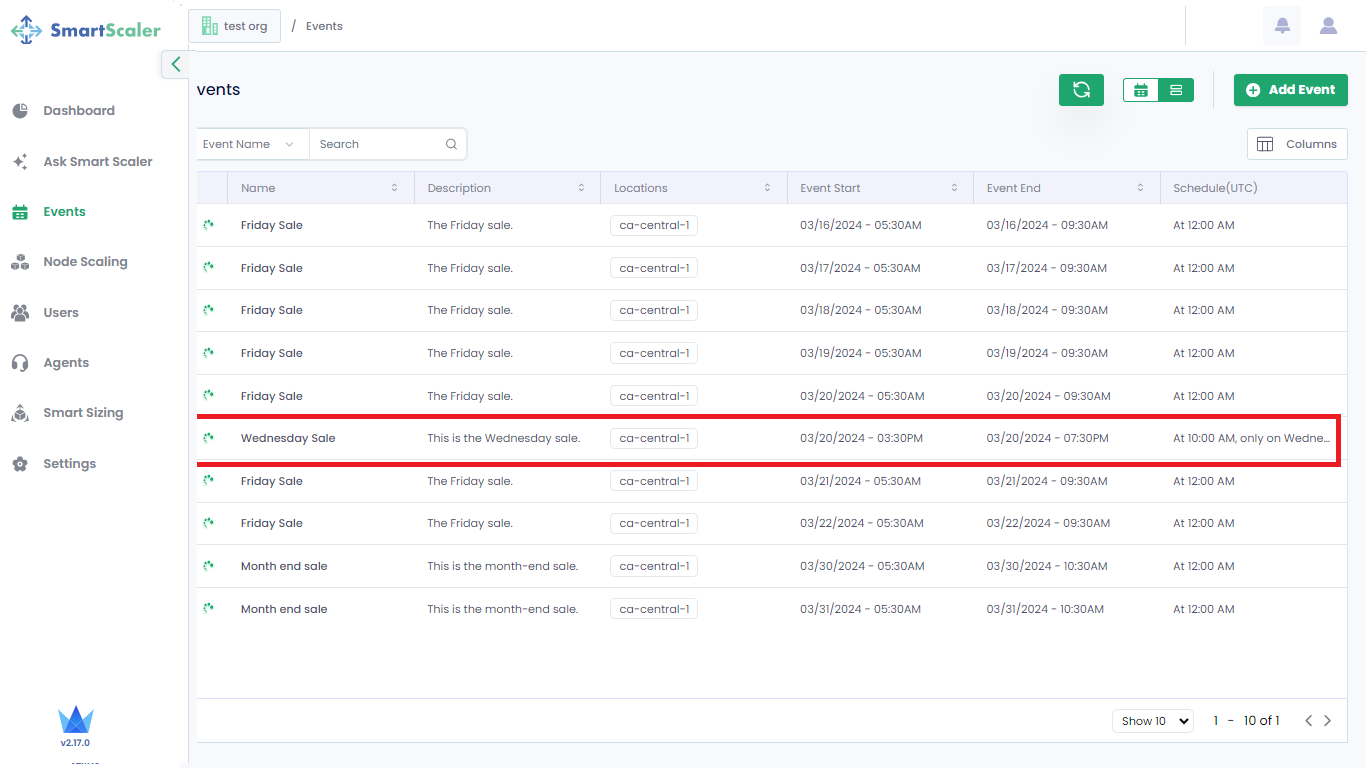Click the refresh events icon button
The image size is (1366, 768).
point(1081,90)
